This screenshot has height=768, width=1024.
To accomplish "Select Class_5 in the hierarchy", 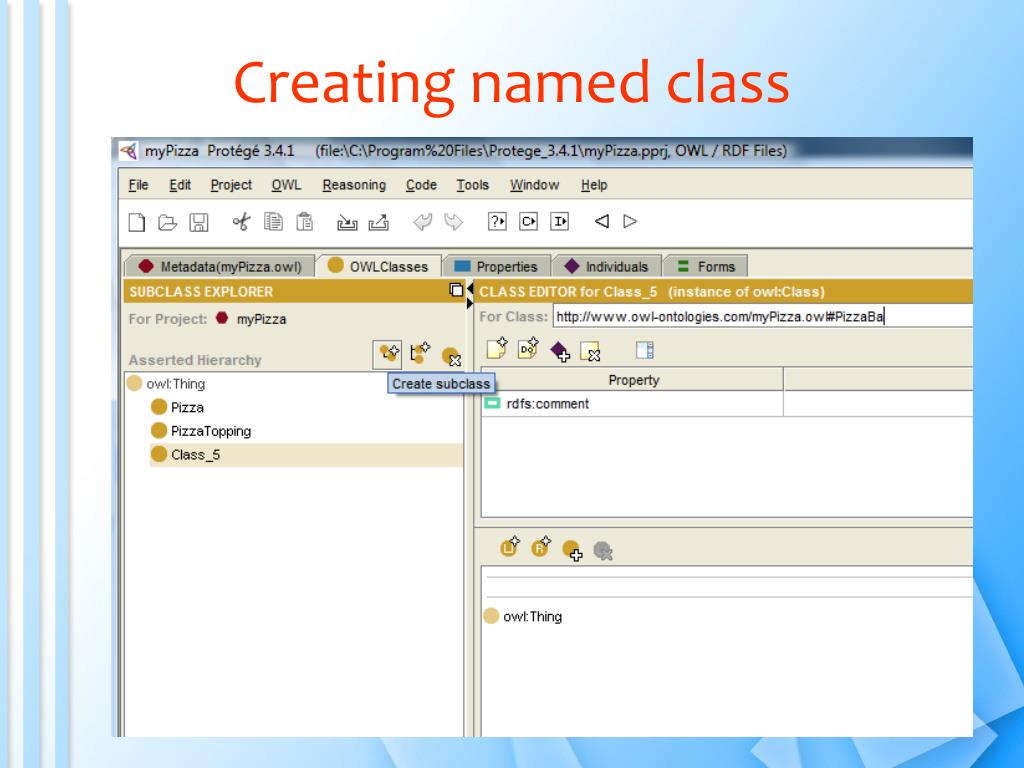I will (306, 455).
